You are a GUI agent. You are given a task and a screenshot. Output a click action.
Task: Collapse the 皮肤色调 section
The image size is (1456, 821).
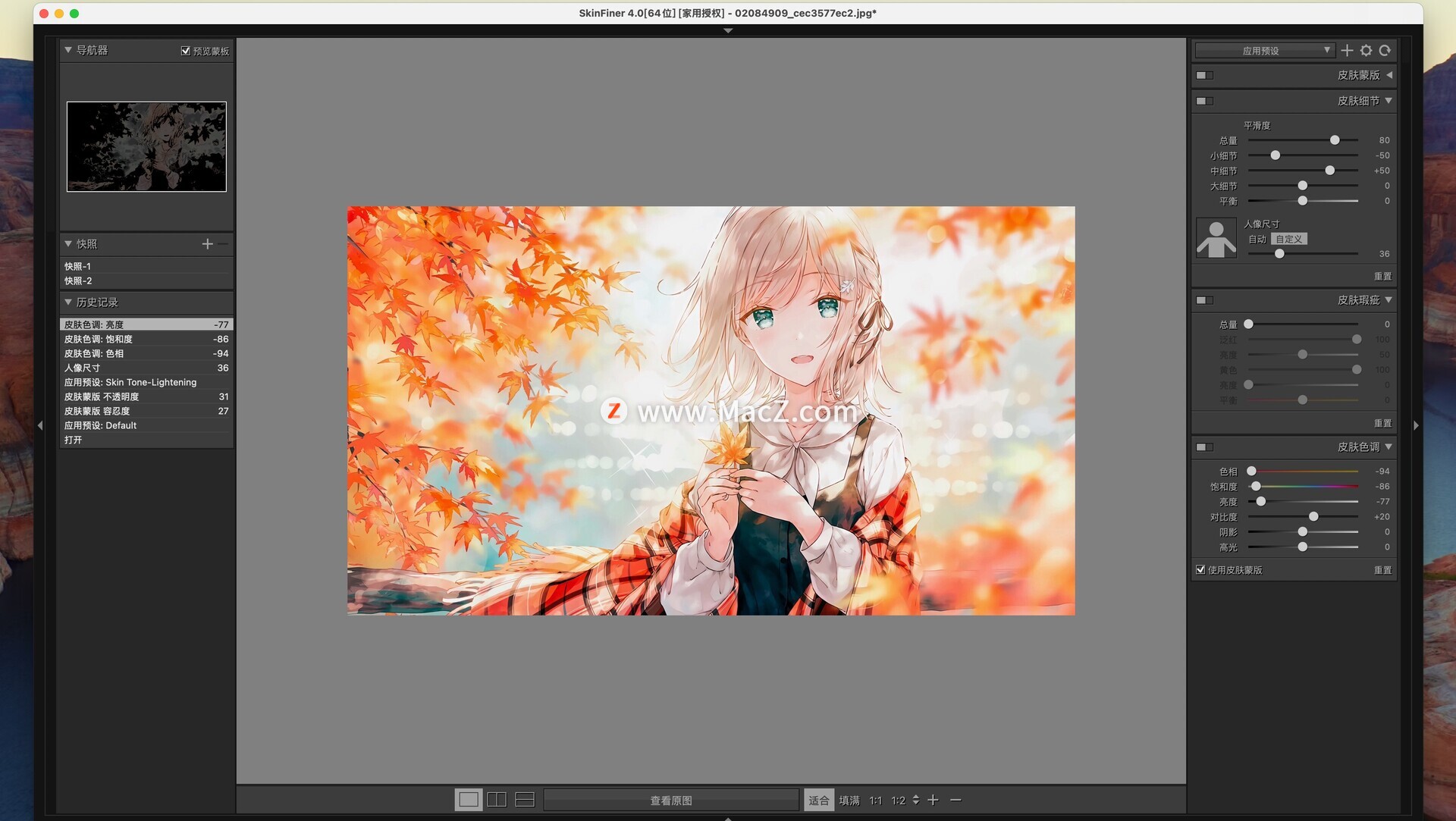(1389, 447)
